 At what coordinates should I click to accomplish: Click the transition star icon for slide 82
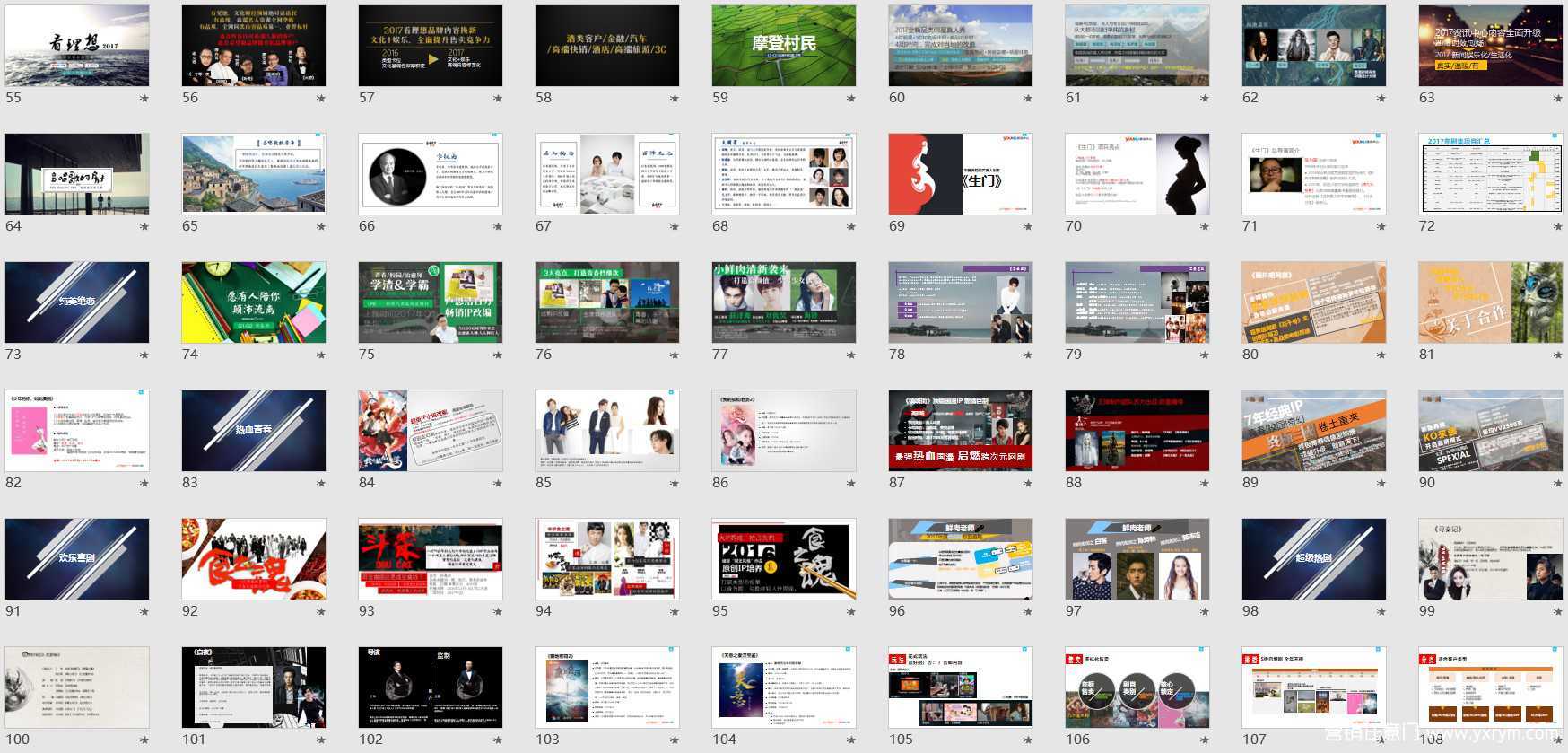144,484
